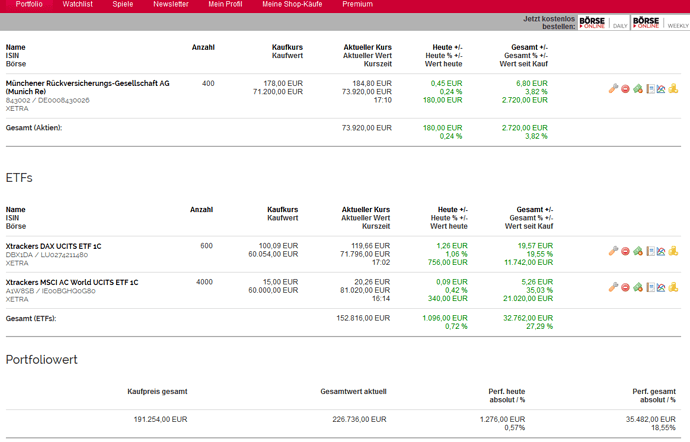Open the Xtrackers MSCI AC World UCITS ETF link

pos(72,282)
